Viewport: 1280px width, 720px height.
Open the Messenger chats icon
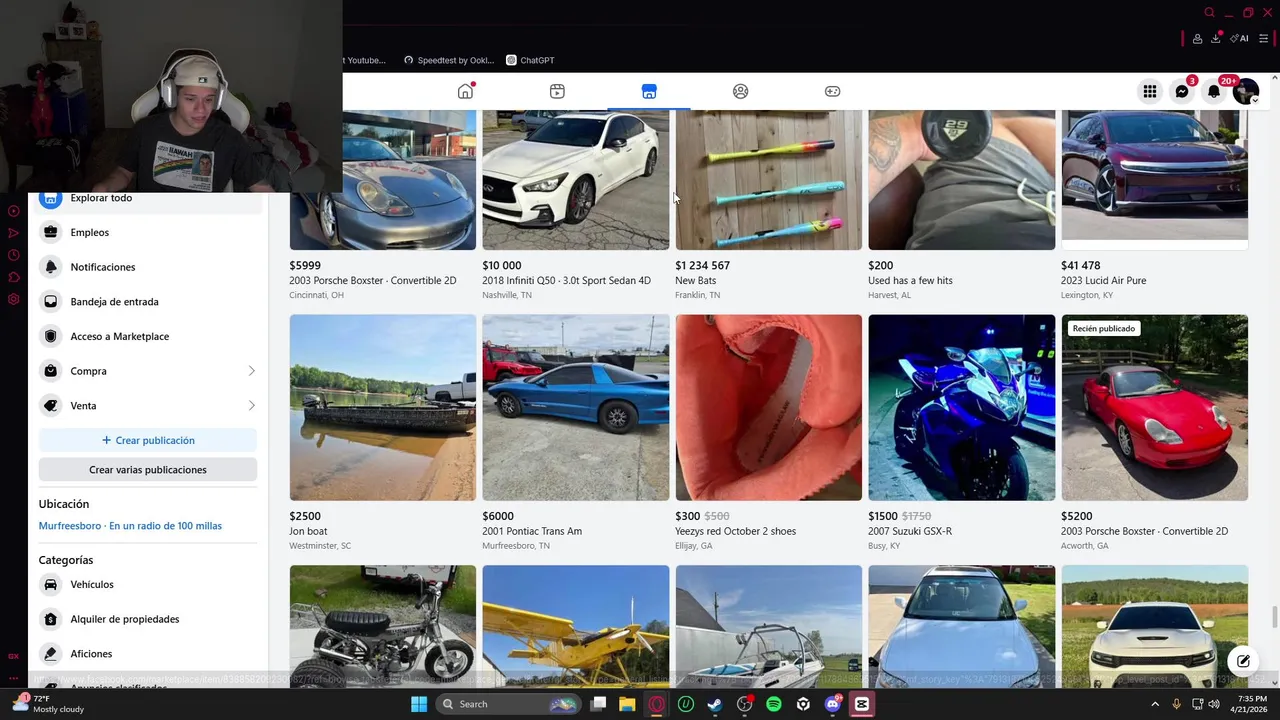click(x=1182, y=91)
